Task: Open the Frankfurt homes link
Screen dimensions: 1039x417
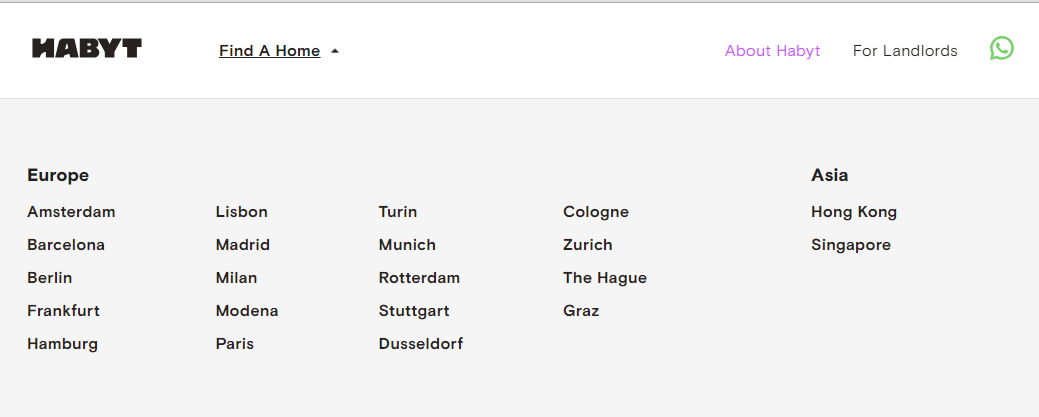Action: click(x=63, y=311)
